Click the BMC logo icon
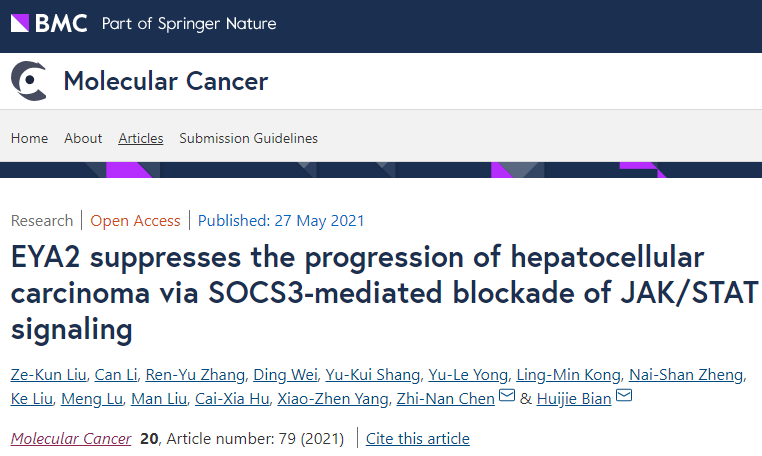Screen dimensions: 762x456 click(49, 23)
